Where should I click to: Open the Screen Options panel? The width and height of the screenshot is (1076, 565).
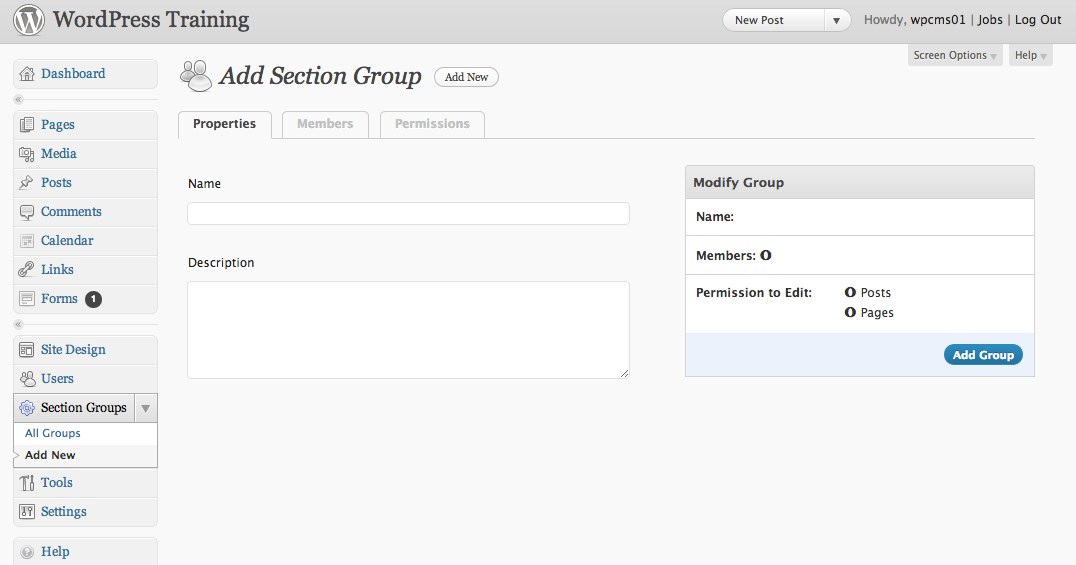point(955,56)
